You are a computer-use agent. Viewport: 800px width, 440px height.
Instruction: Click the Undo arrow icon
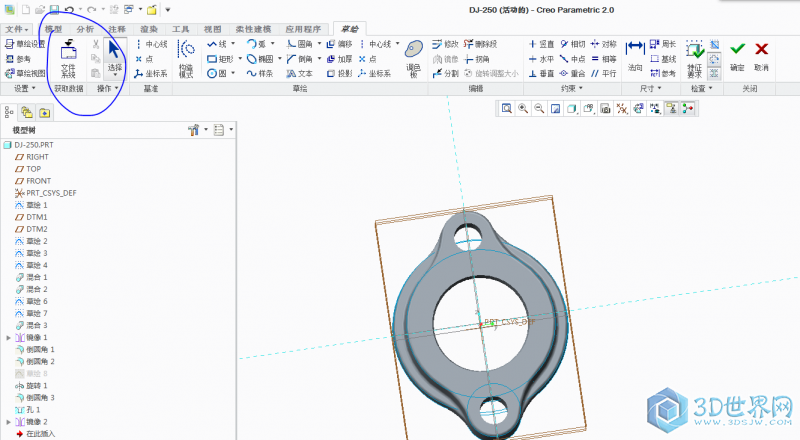pyautogui.click(x=69, y=9)
